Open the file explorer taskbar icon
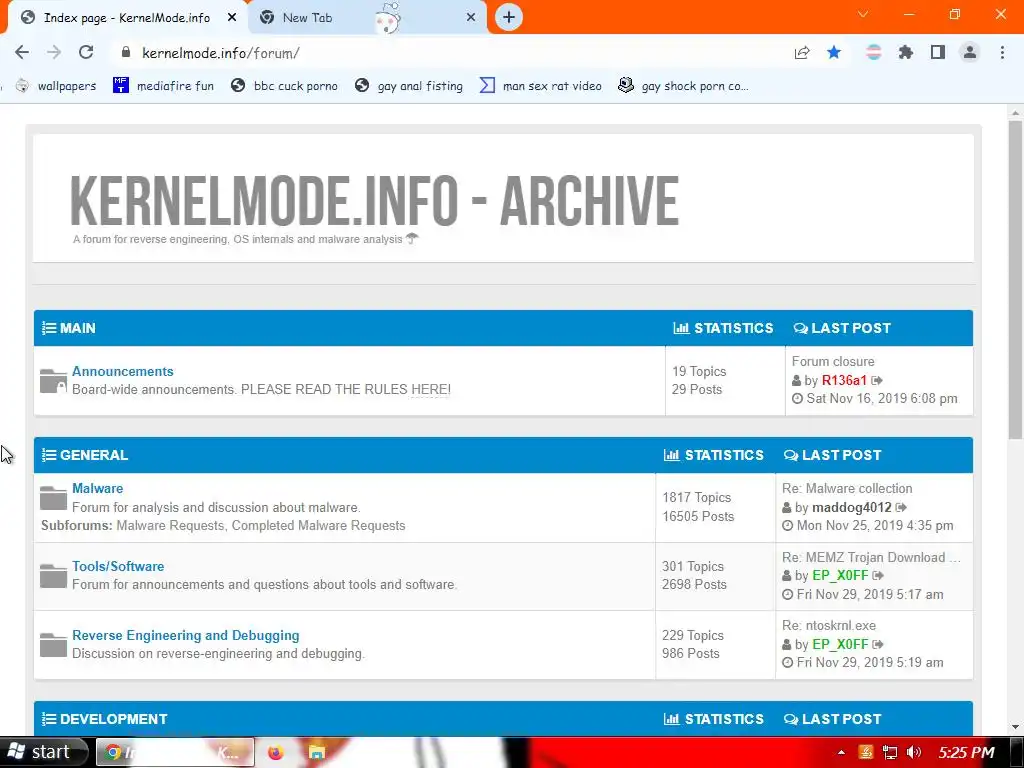1024x768 pixels. click(317, 752)
